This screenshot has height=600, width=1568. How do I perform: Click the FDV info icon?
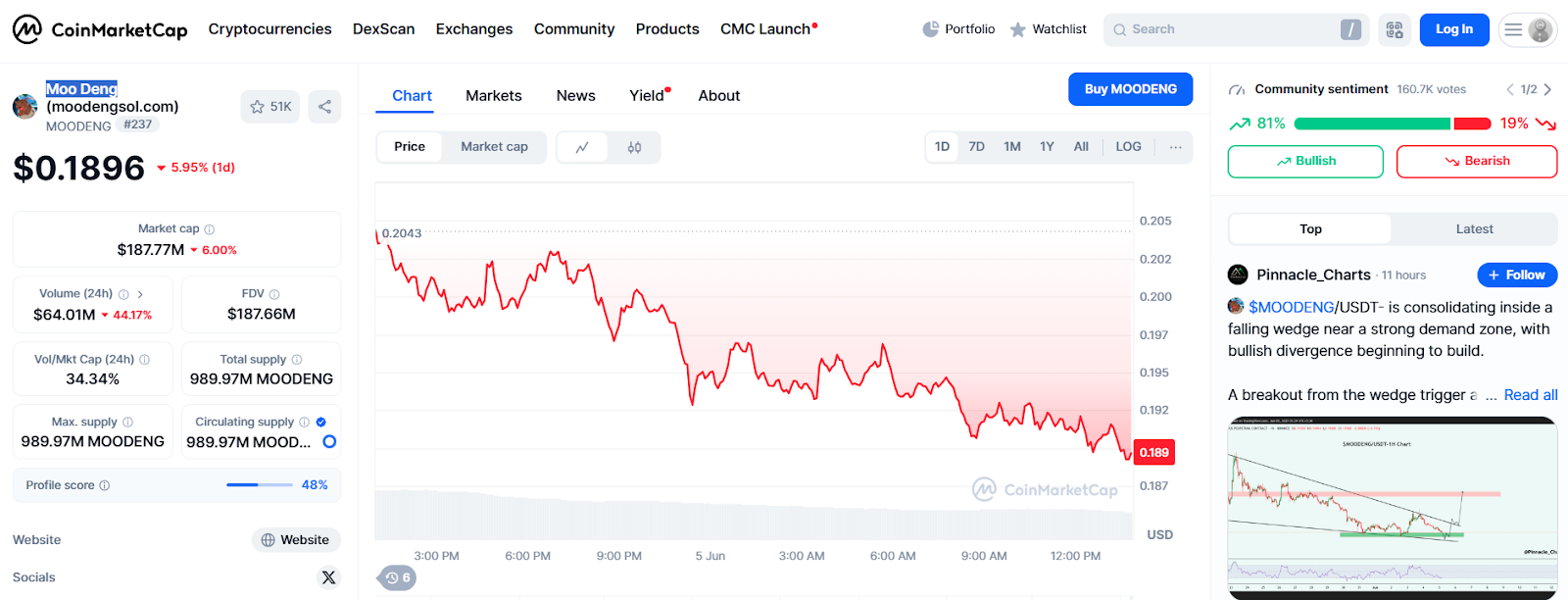coord(274,294)
